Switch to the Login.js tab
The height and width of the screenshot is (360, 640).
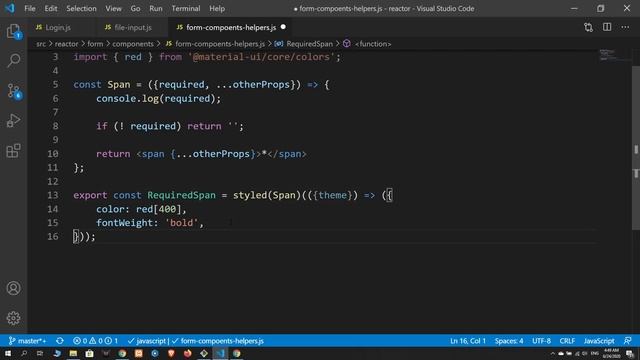click(x=58, y=27)
